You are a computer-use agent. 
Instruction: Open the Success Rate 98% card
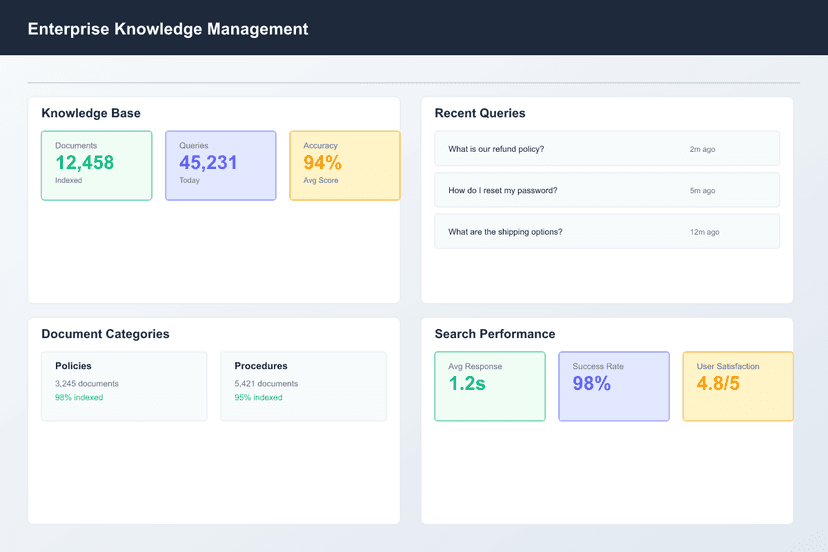(x=614, y=386)
